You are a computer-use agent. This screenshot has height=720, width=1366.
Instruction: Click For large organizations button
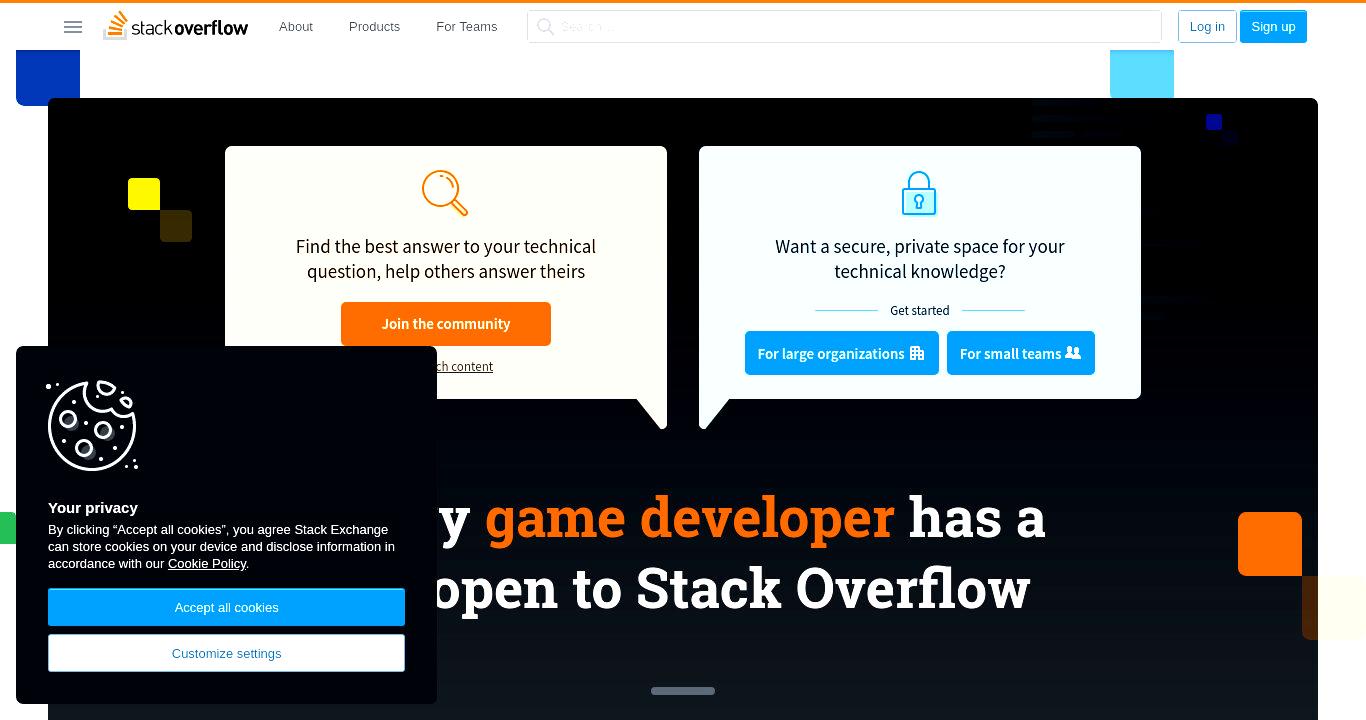842,353
